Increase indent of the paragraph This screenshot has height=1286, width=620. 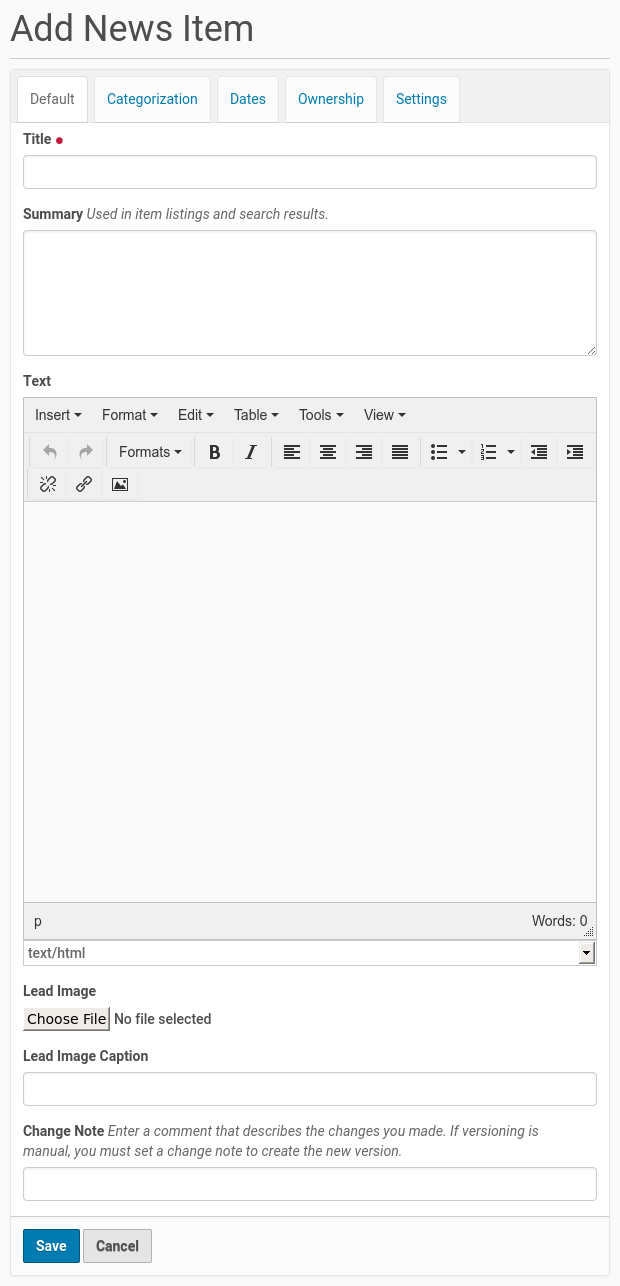575,452
